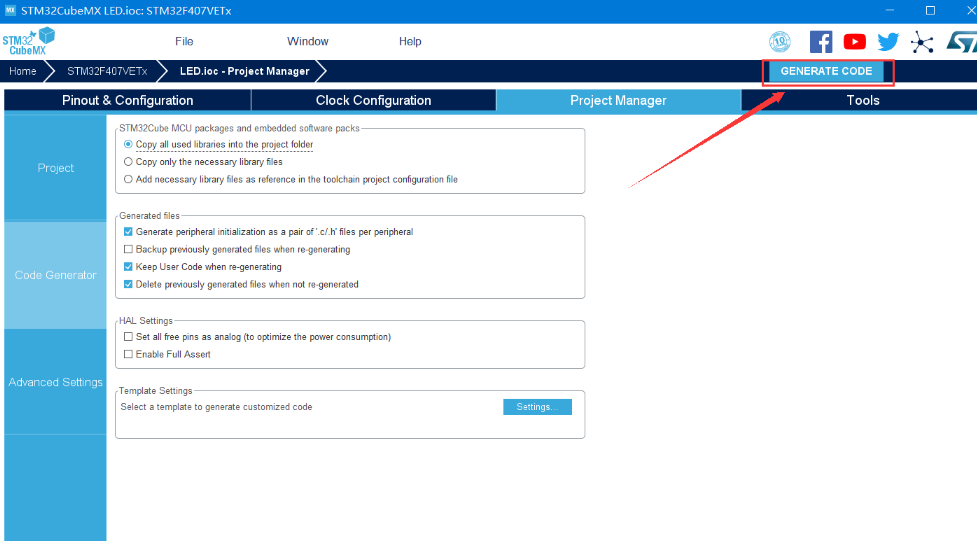Image resolution: width=977 pixels, height=541 pixels.
Task: Open the 10-year anniversary badge icon
Action: (x=779, y=42)
